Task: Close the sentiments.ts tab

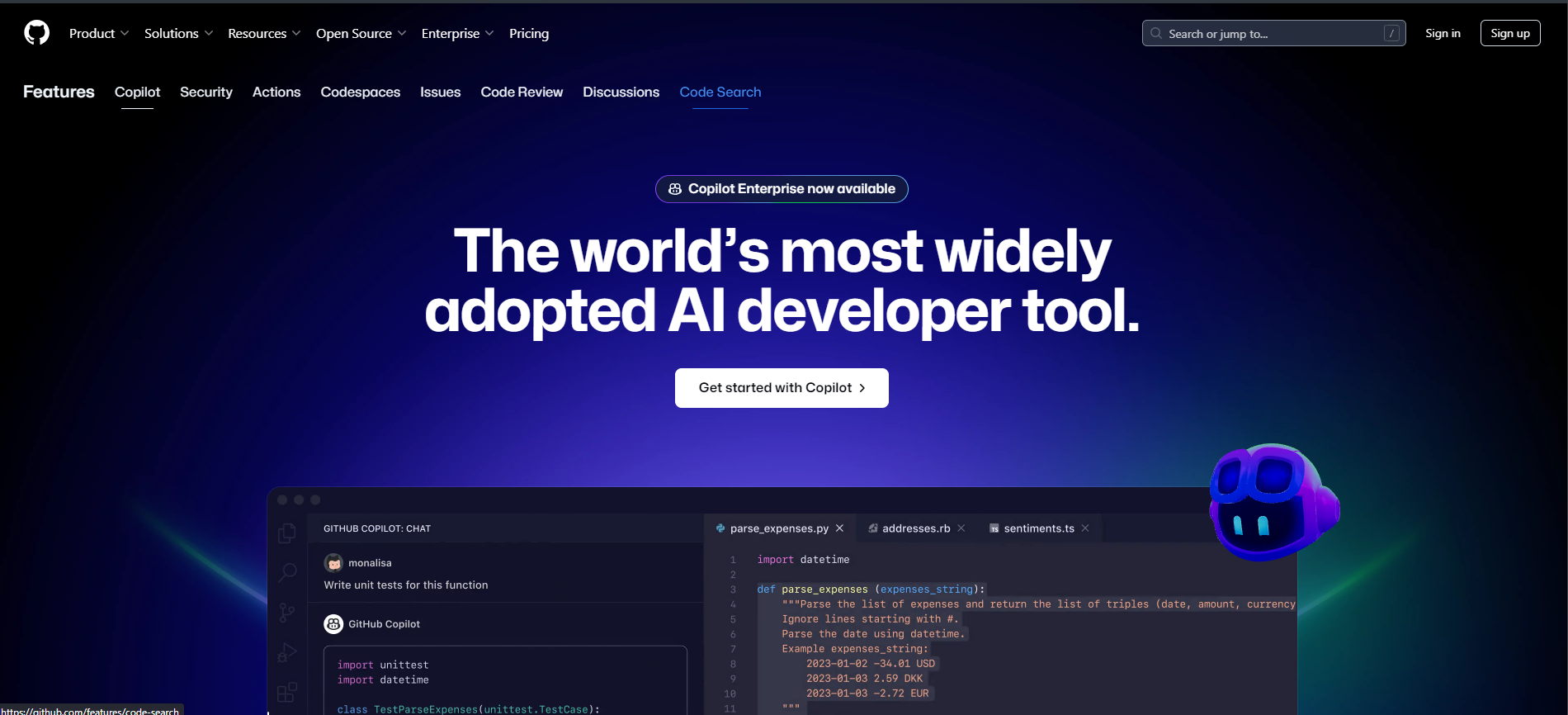Action: click(x=1085, y=528)
